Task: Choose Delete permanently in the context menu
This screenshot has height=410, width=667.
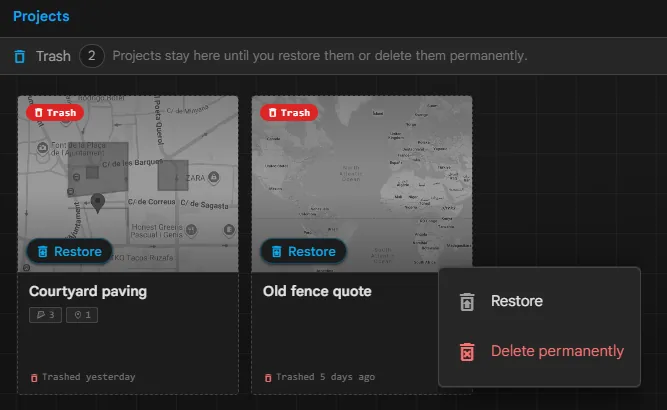Action: (x=539, y=351)
